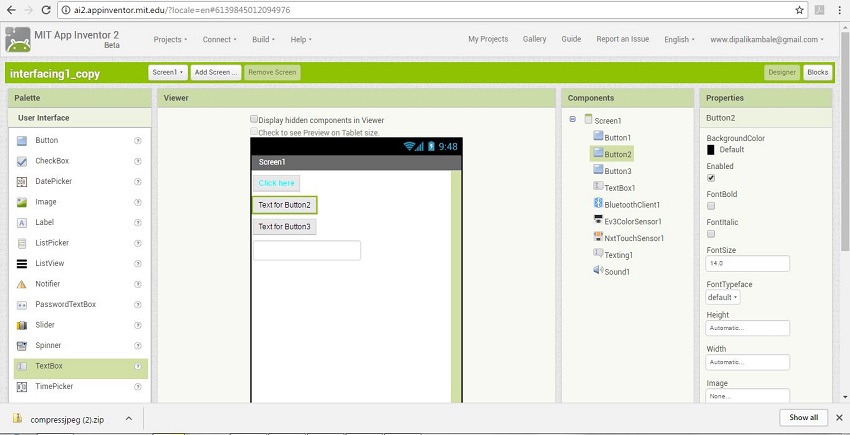Image resolution: width=850 pixels, height=435 pixels.
Task: Click the BluetoothClient1 component icon
Action: click(598, 203)
